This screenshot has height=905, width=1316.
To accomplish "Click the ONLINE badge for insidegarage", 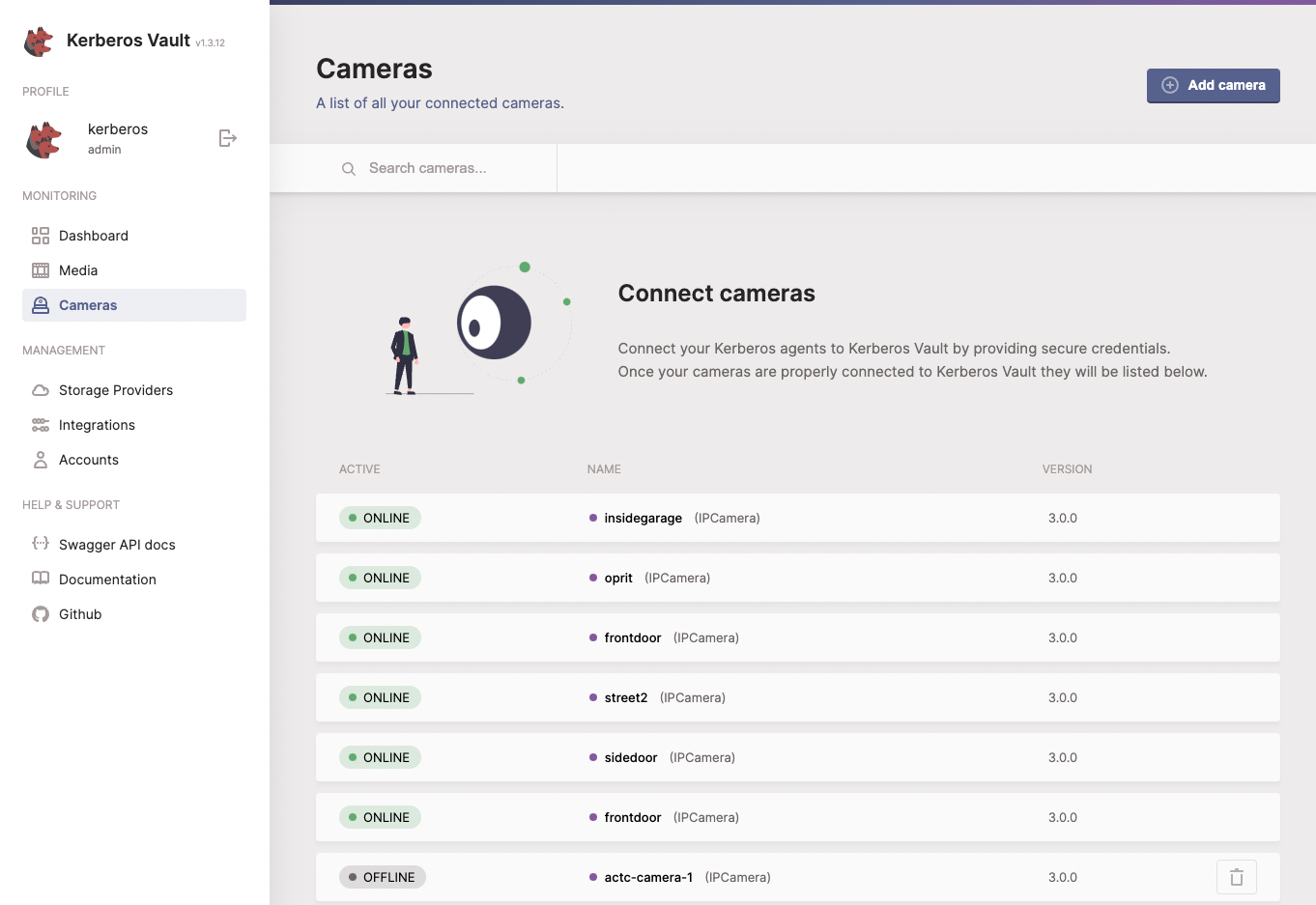I will (x=380, y=518).
